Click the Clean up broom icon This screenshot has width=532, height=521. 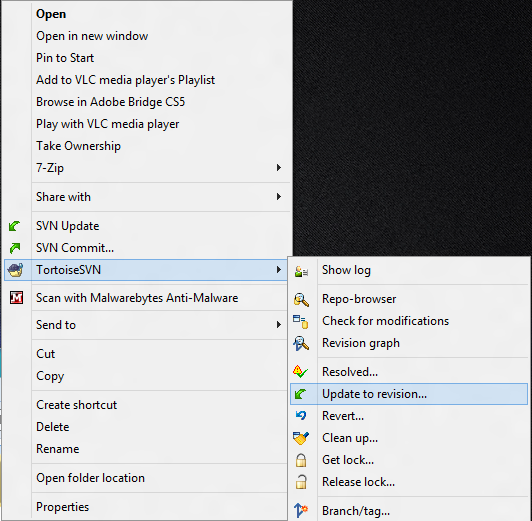pyautogui.click(x=301, y=438)
